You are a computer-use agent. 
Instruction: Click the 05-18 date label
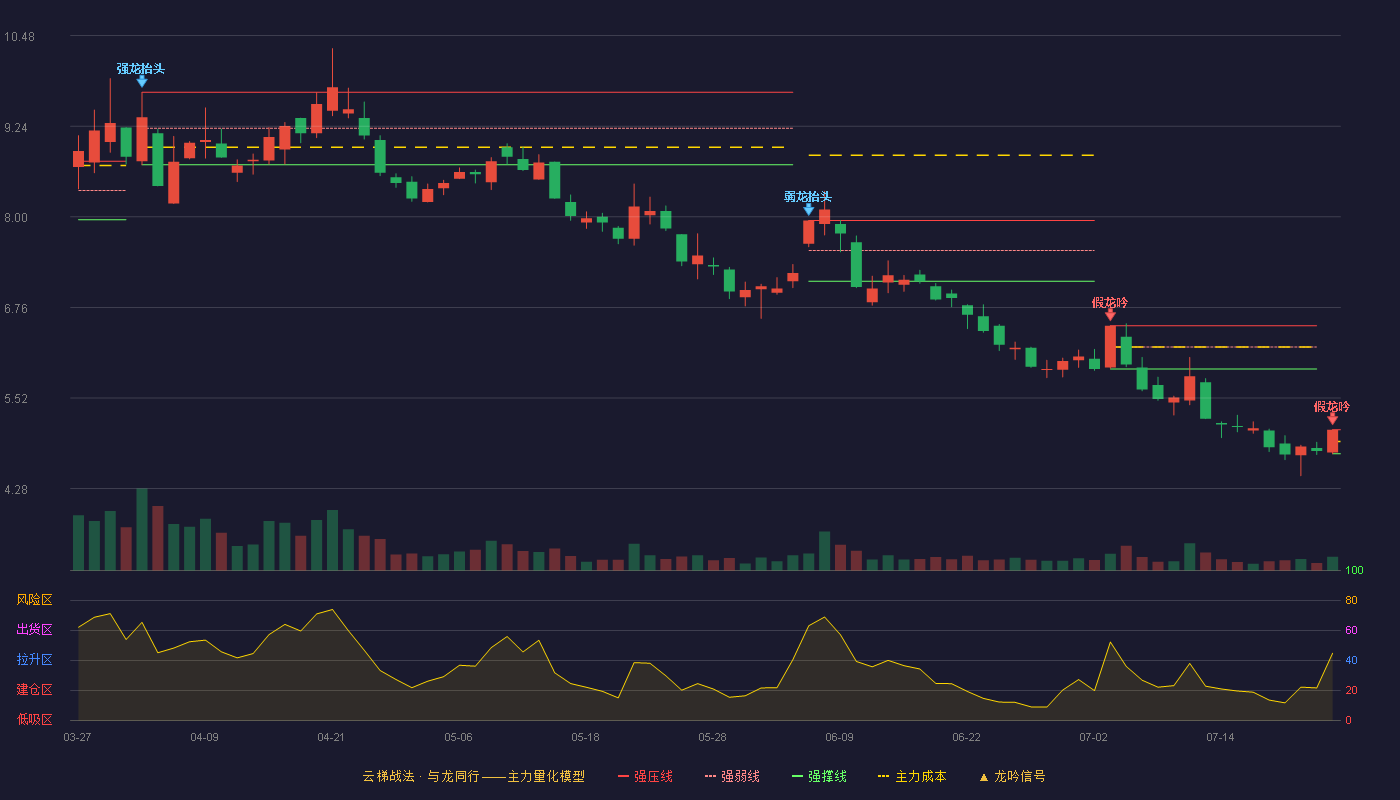pos(585,737)
